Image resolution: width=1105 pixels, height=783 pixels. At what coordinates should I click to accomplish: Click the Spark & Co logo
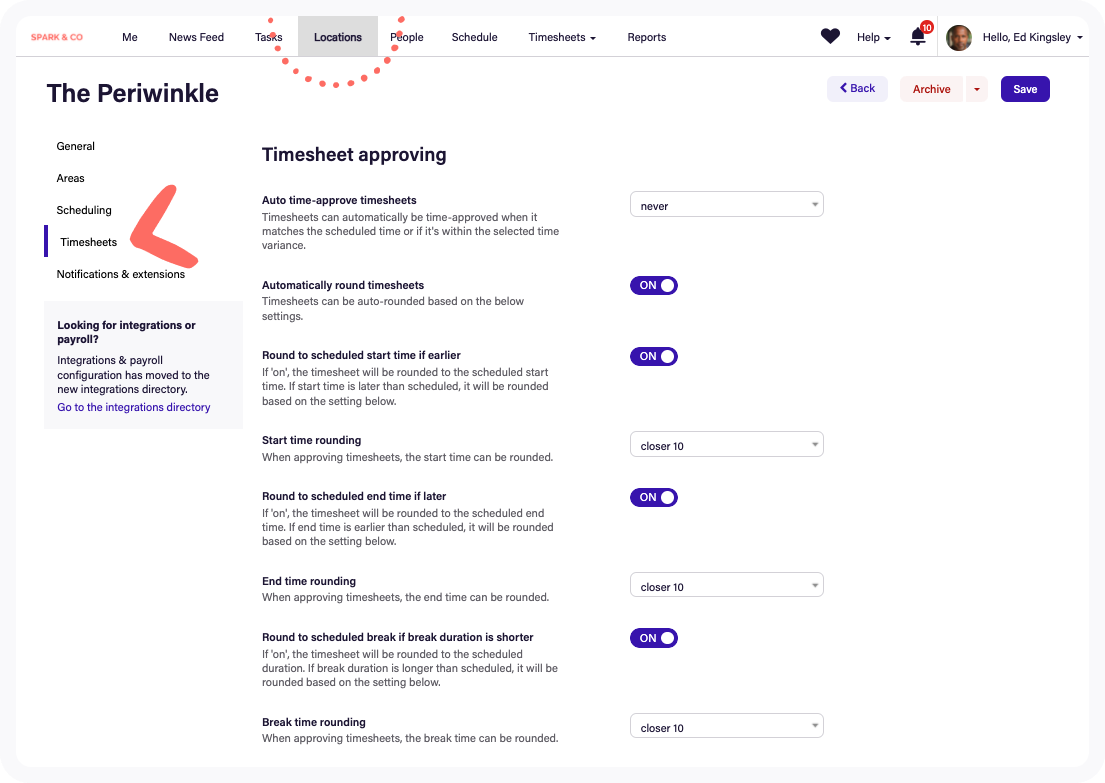coord(56,37)
